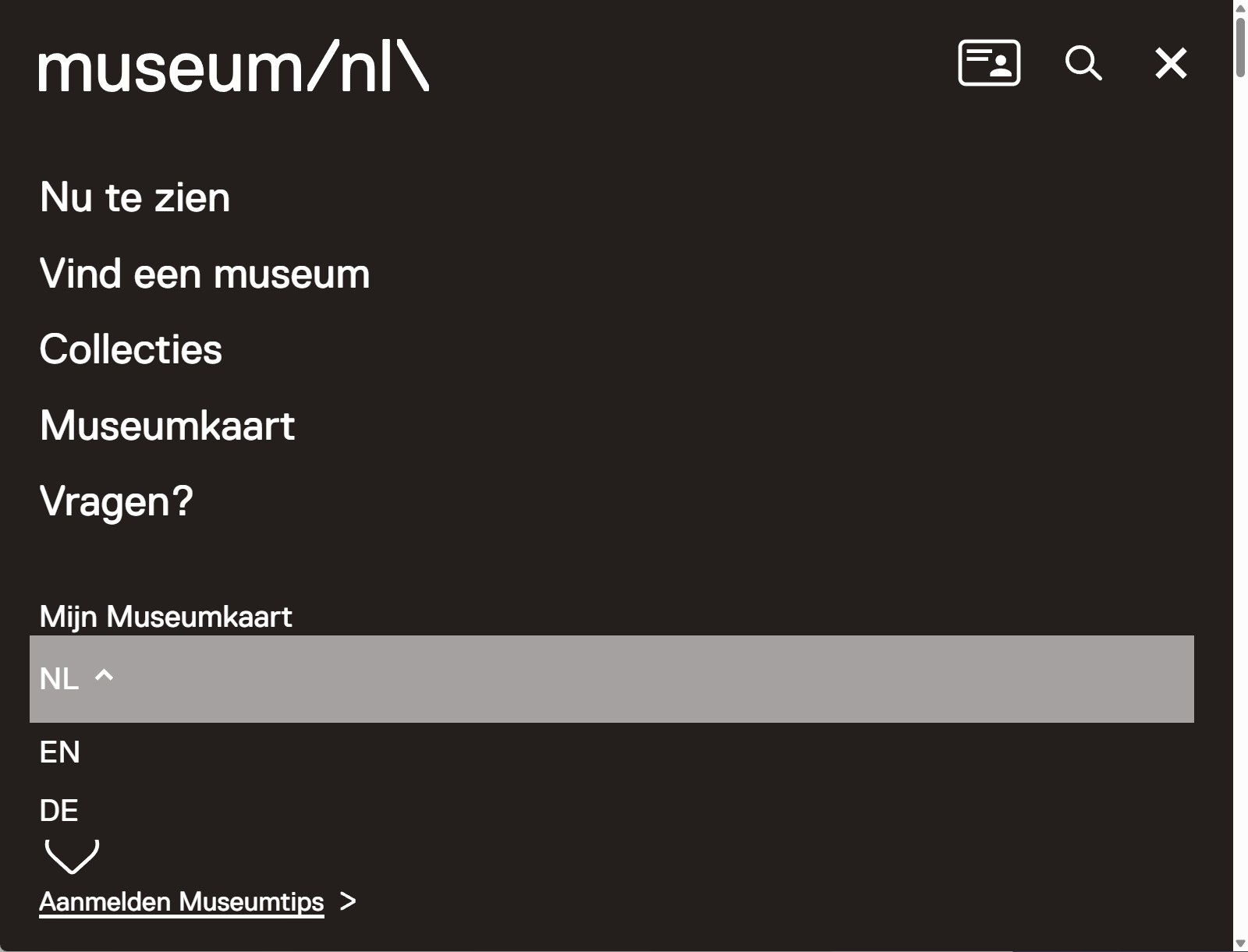Image resolution: width=1248 pixels, height=952 pixels.
Task: Collapse the NL language chevron
Action: (104, 676)
